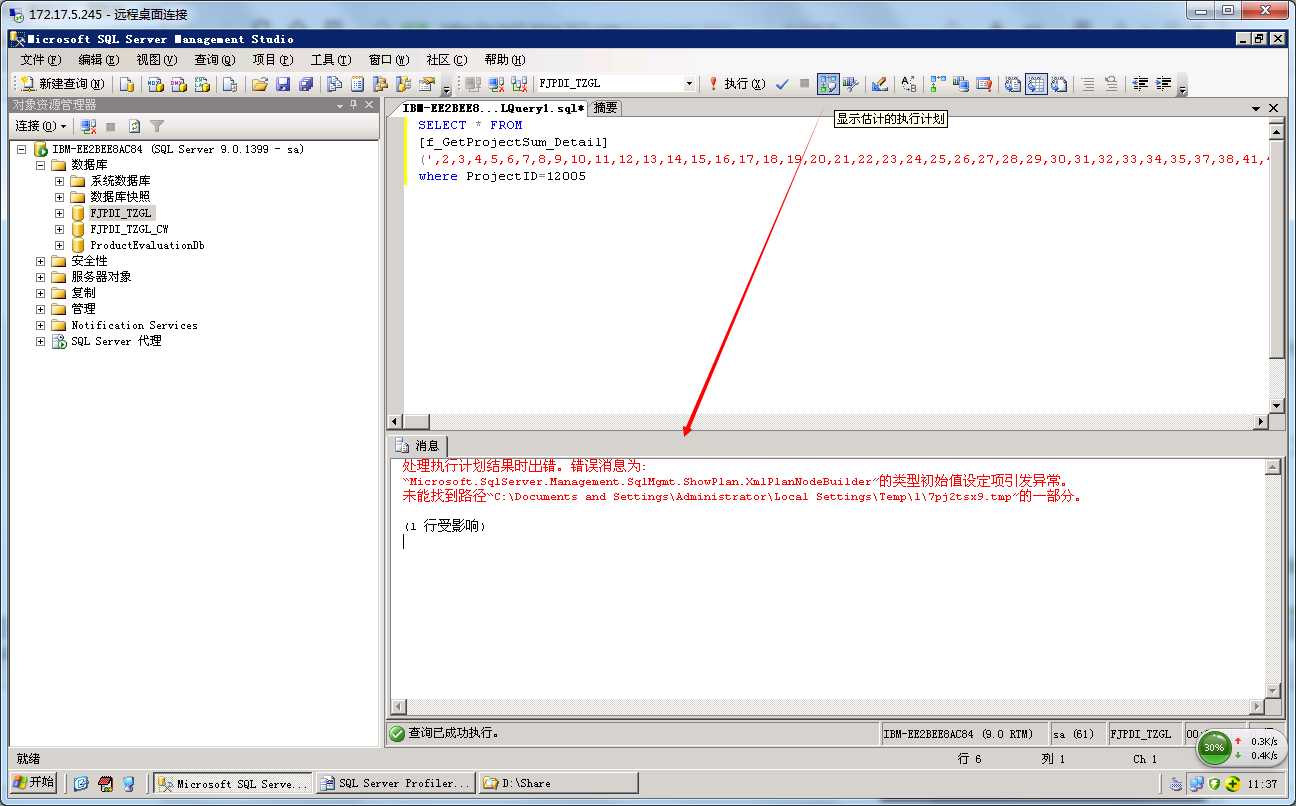Collapse the 数据库 tree node

(41, 165)
